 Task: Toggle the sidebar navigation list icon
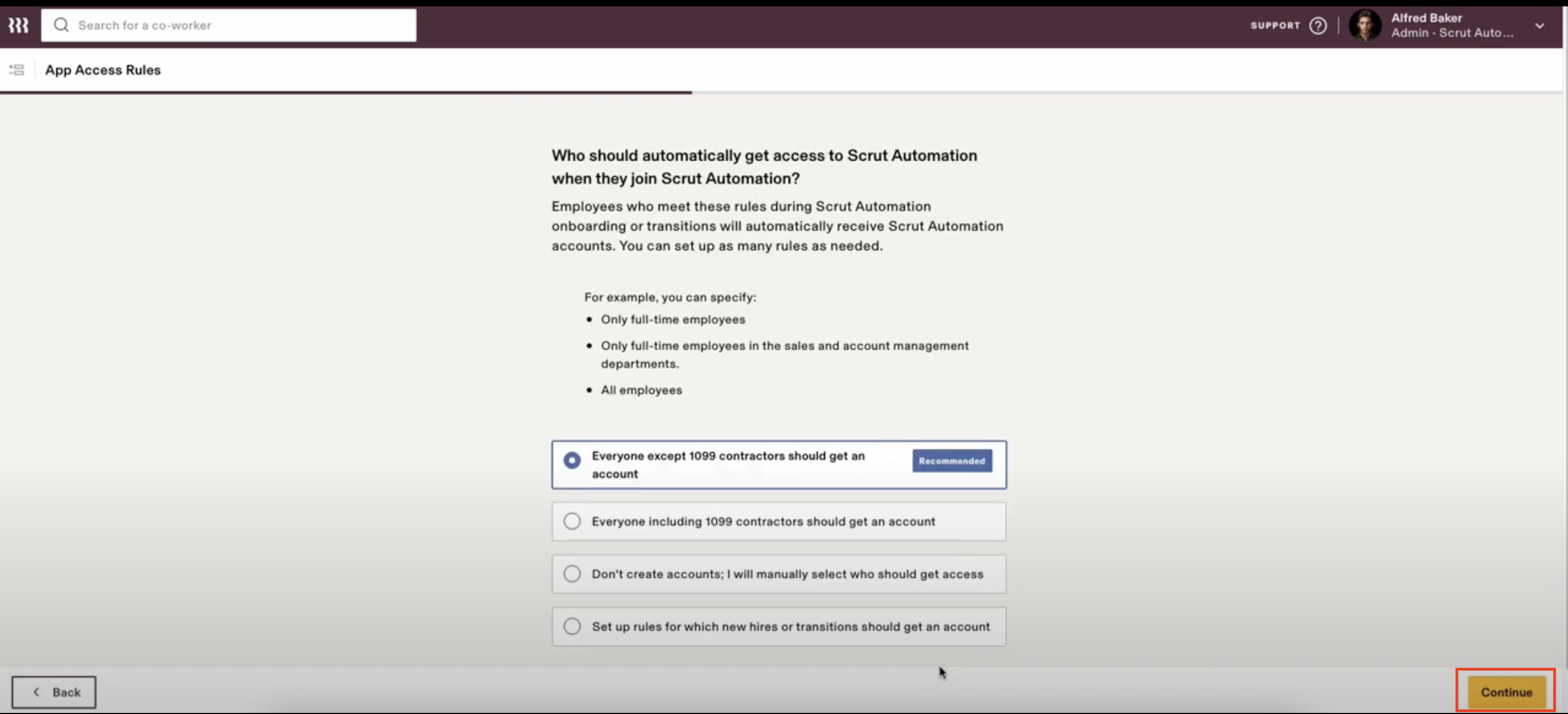(x=17, y=70)
